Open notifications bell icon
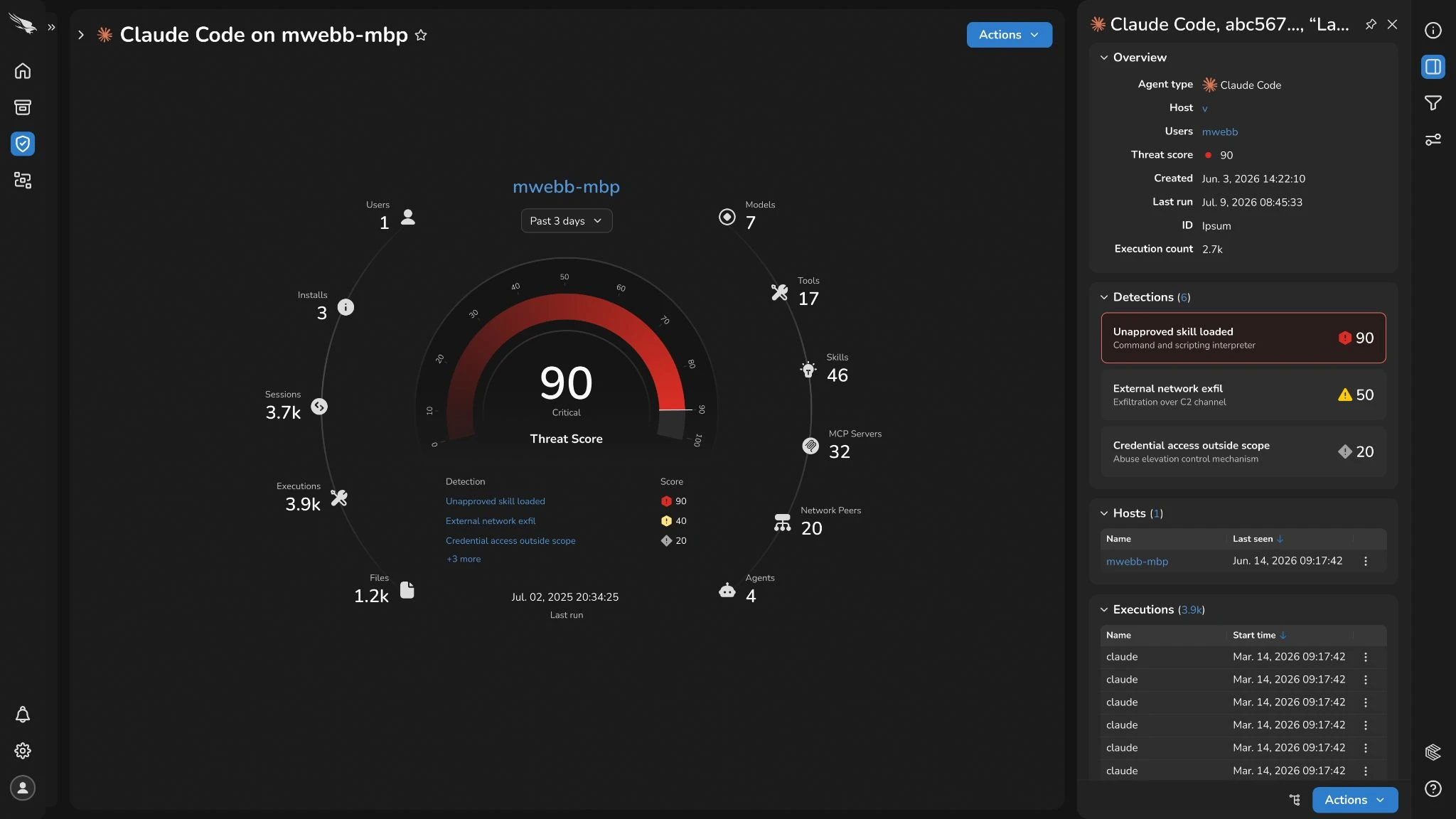This screenshot has width=1456, height=819. coord(23,714)
